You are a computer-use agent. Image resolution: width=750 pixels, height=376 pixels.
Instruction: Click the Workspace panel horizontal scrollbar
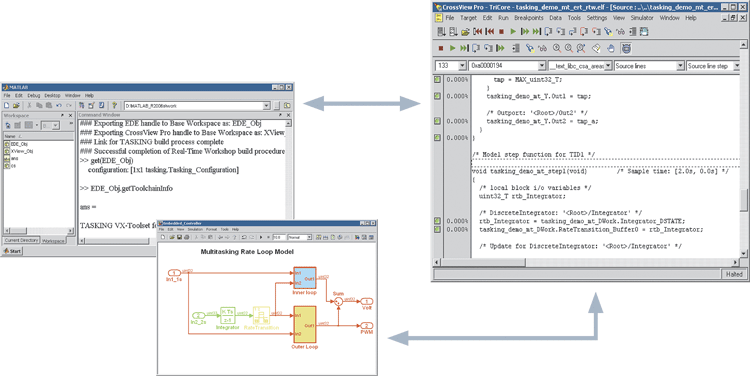point(39,231)
